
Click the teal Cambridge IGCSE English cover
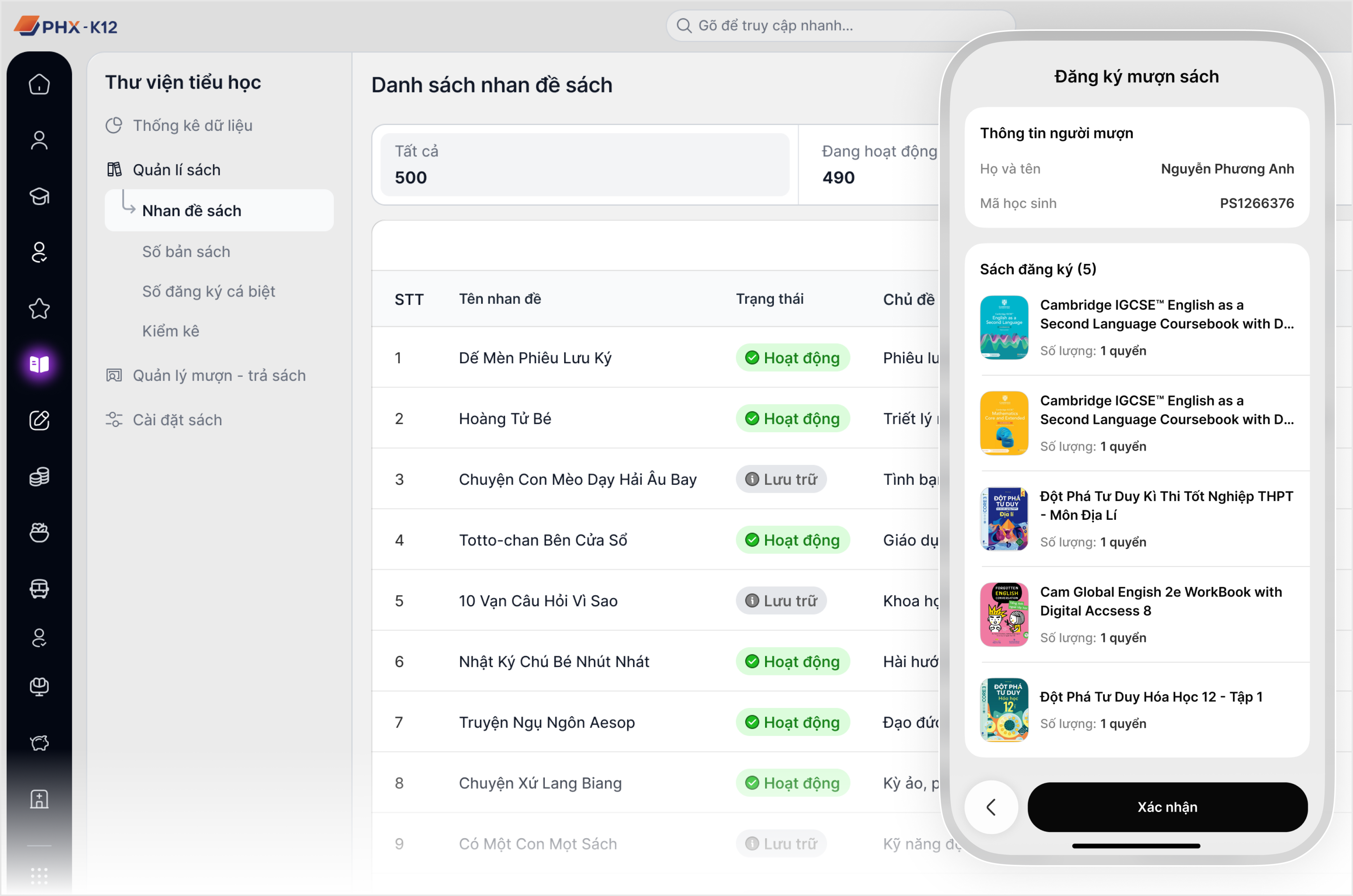coord(1004,328)
